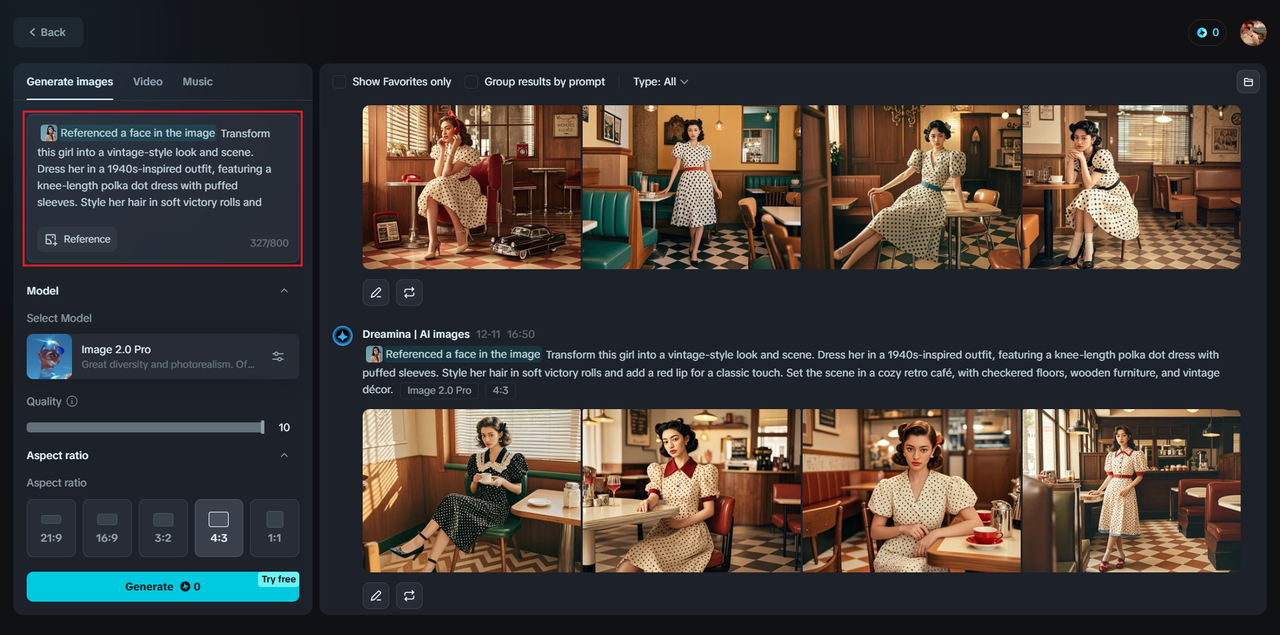Select the 4:3 aspect ratio

[x=219, y=528]
